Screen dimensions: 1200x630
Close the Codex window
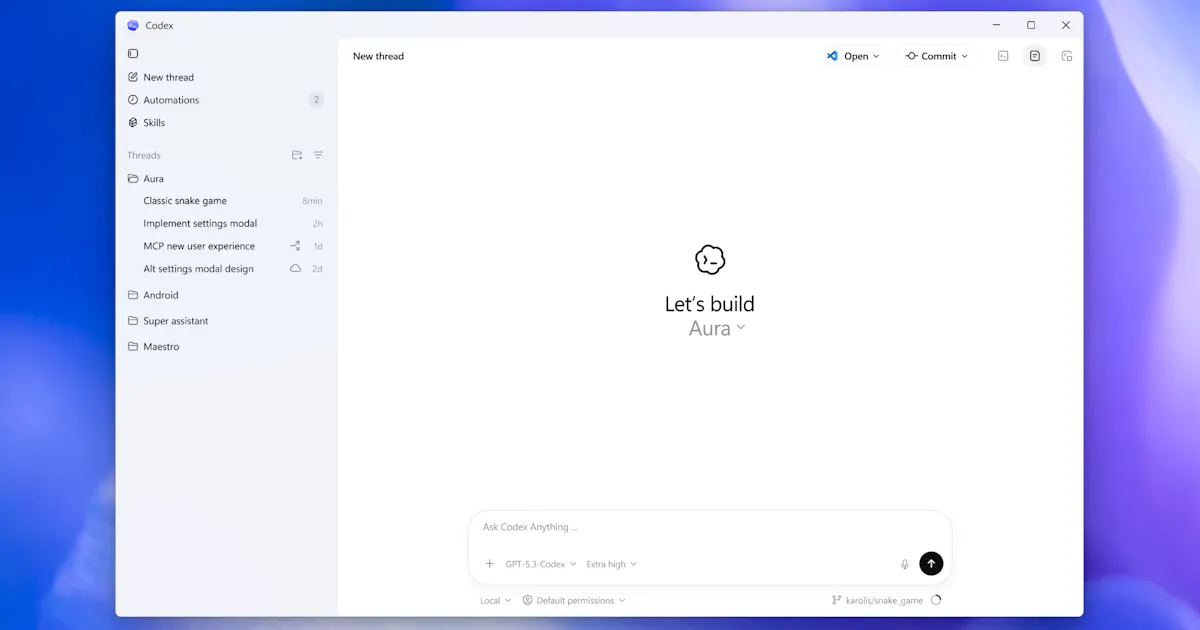point(1066,25)
